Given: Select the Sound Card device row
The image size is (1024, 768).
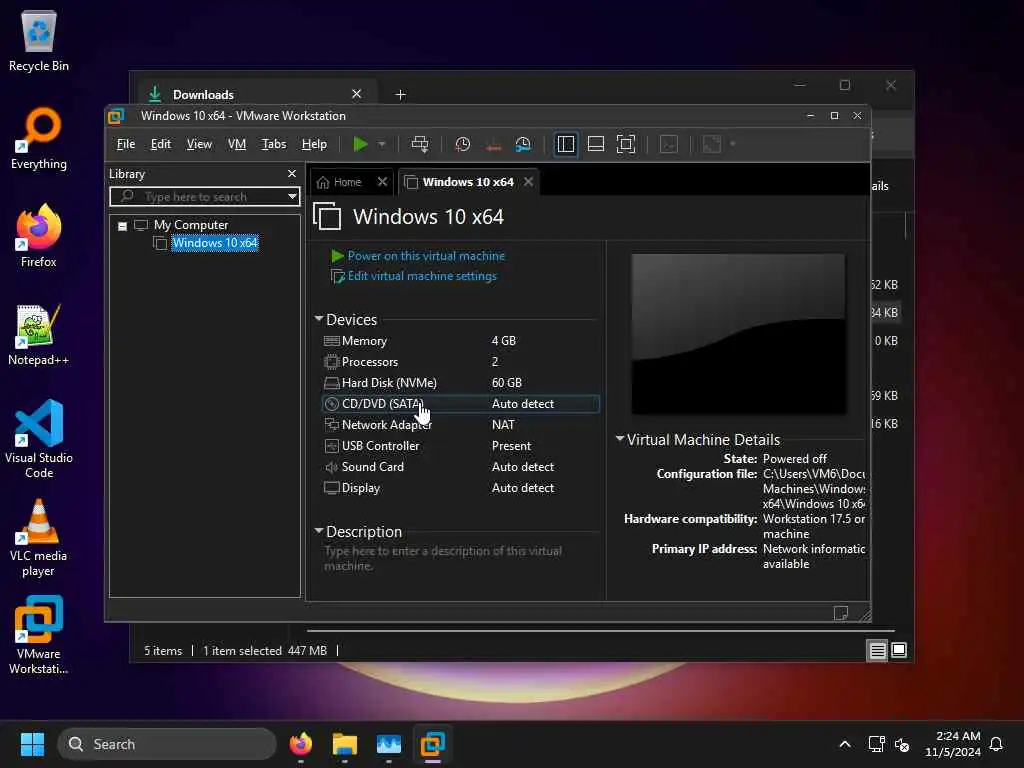Looking at the screenshot, I should click(x=460, y=467).
